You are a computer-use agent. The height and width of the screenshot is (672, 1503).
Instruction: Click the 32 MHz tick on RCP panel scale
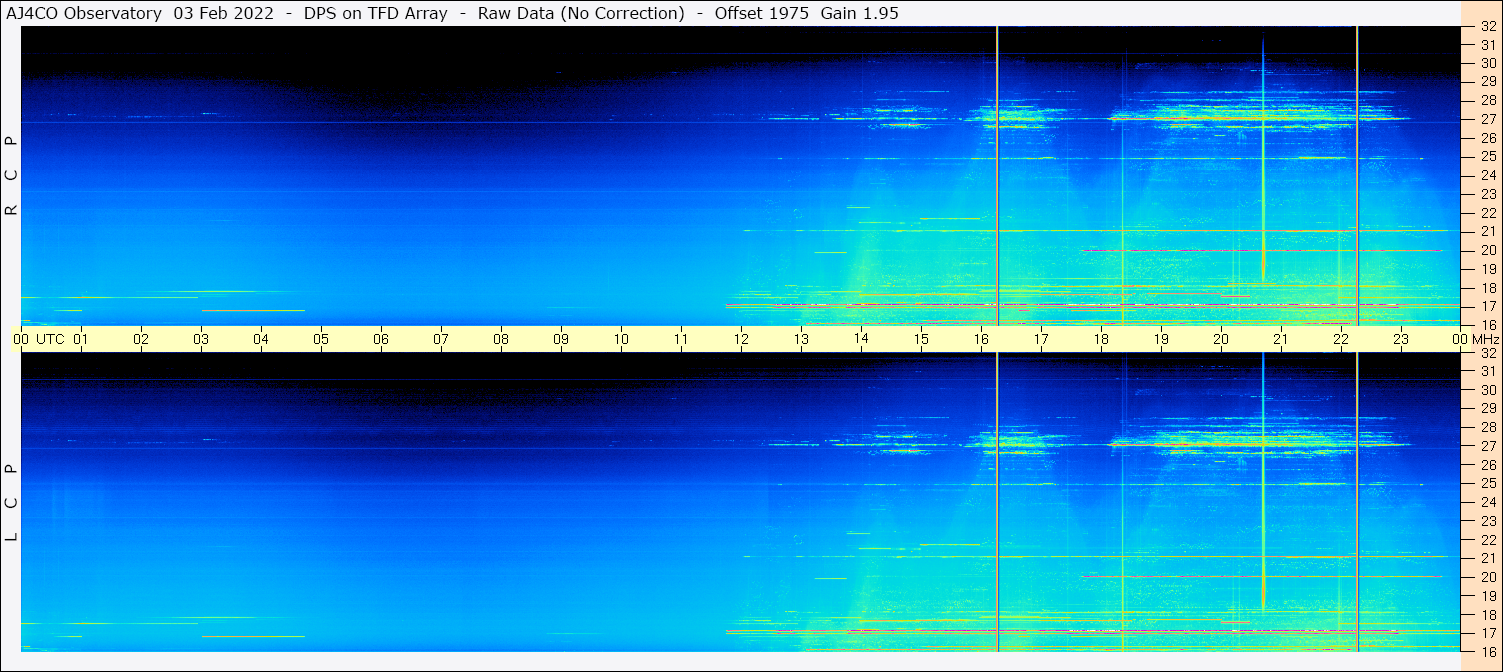click(1488, 27)
